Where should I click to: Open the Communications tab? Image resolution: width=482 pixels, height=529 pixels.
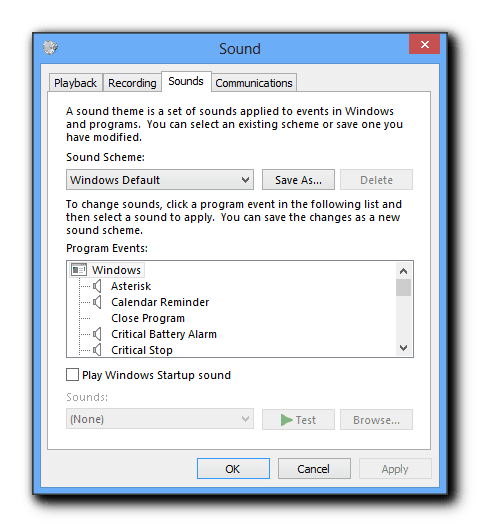pyautogui.click(x=254, y=83)
